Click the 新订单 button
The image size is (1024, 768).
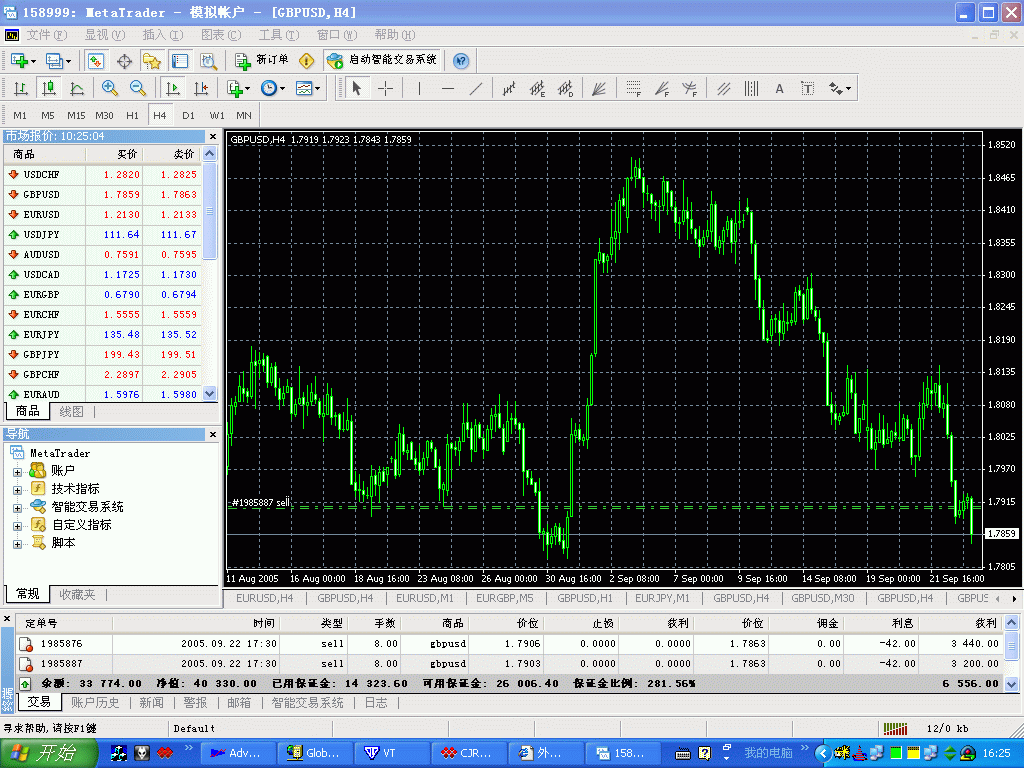pyautogui.click(x=262, y=60)
